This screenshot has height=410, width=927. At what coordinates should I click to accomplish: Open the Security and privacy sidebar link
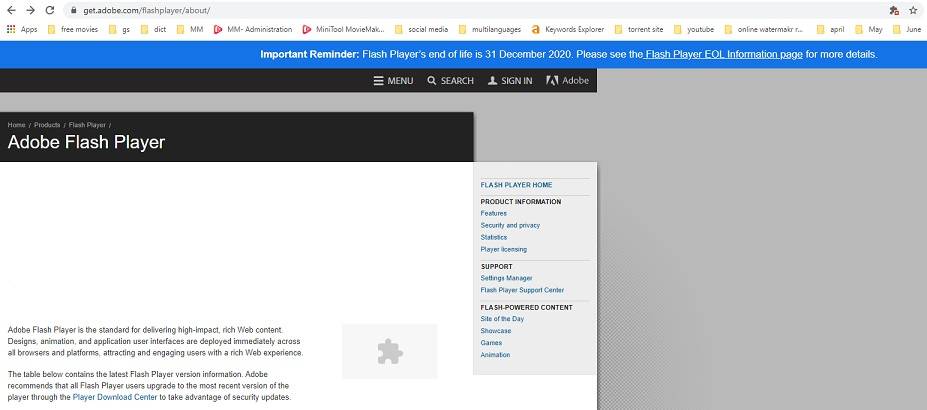pos(510,226)
